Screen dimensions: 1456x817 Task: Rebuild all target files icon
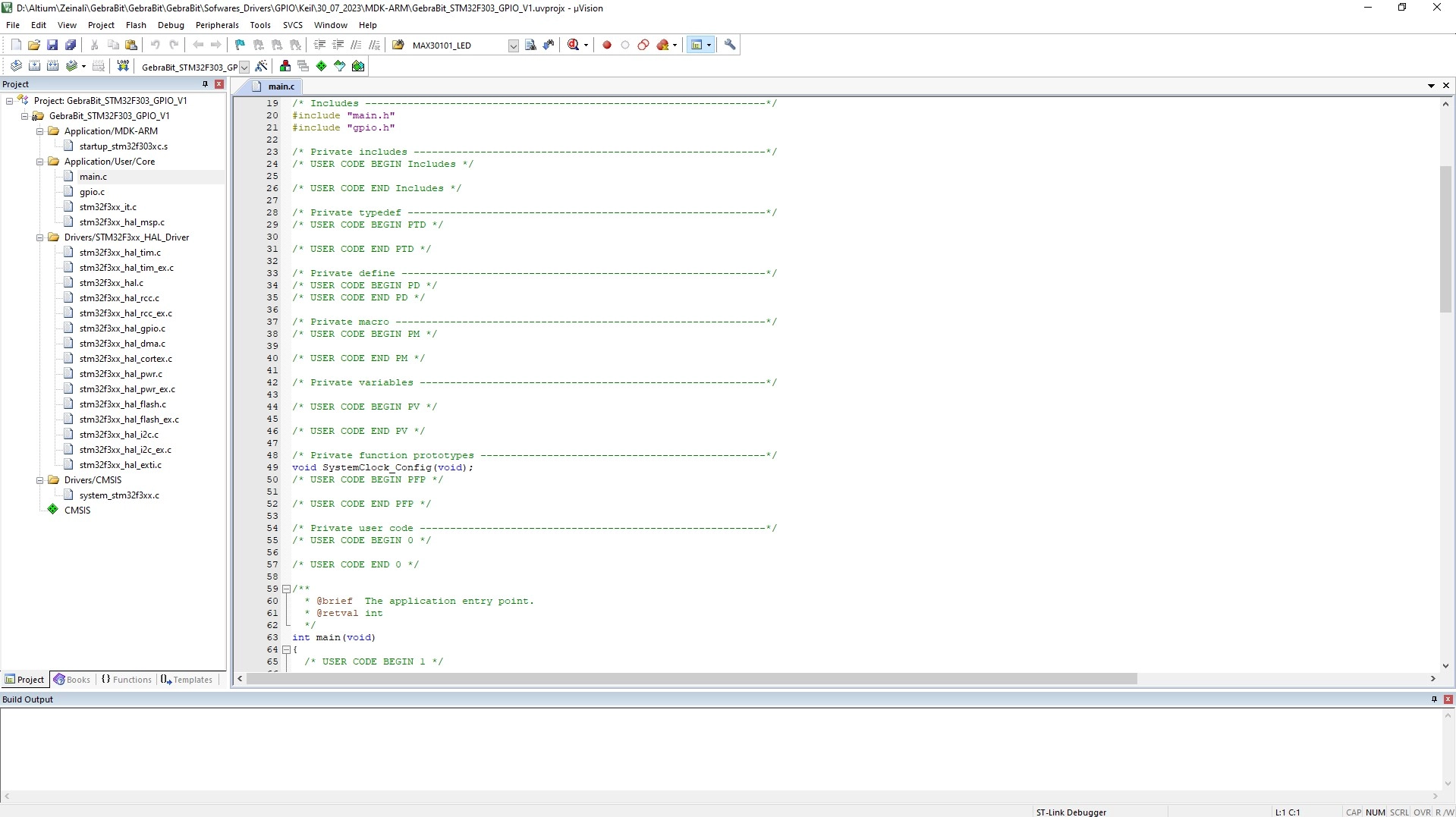(x=52, y=66)
